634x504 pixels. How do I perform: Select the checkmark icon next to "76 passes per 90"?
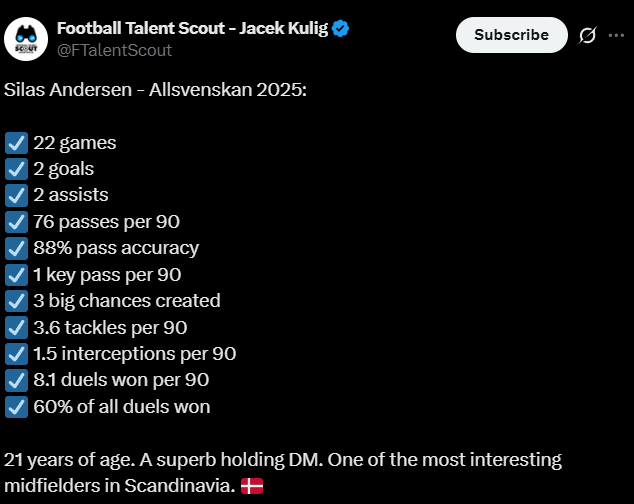pos(16,222)
